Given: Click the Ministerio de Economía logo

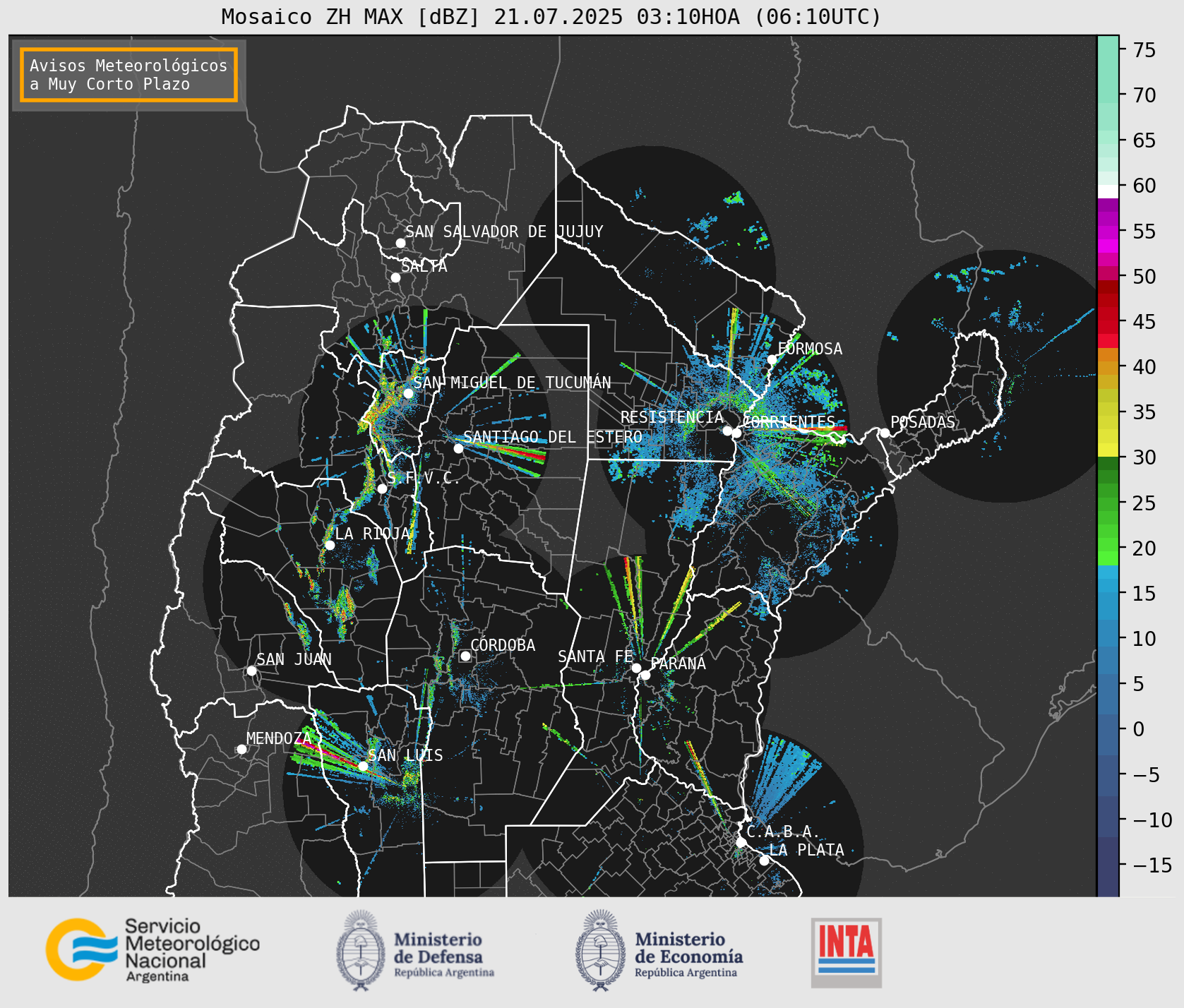Looking at the screenshot, I should (x=659, y=951).
